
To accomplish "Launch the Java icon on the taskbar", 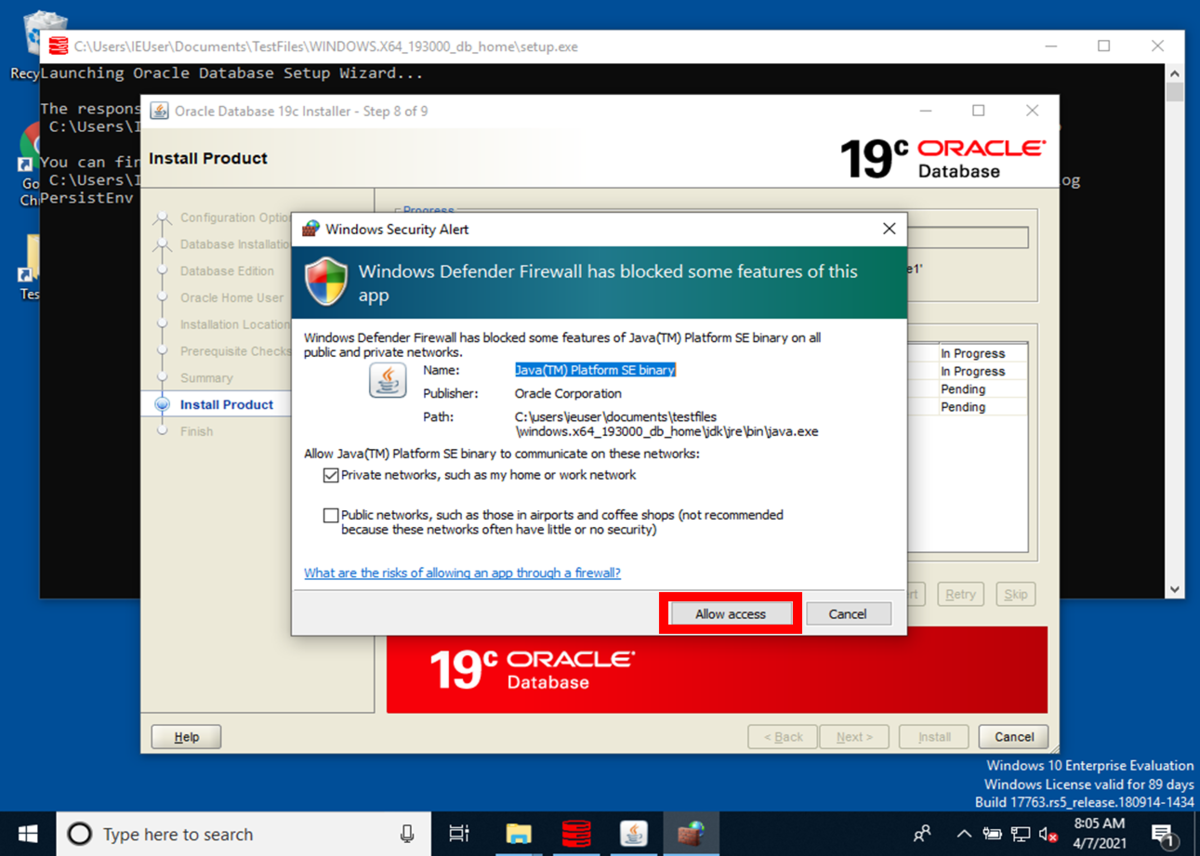I will 634,833.
